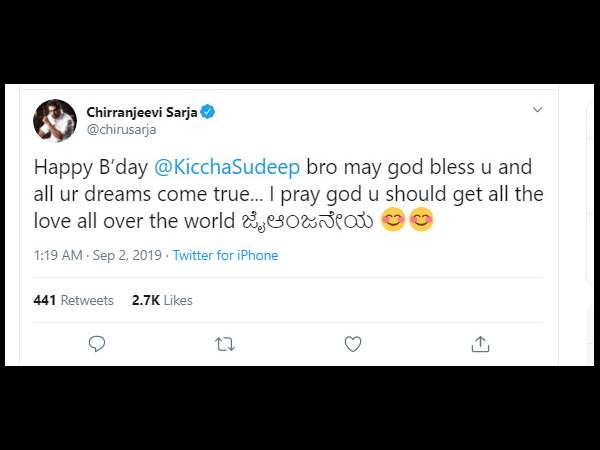View the 441 Retweets list

[x=73, y=300]
